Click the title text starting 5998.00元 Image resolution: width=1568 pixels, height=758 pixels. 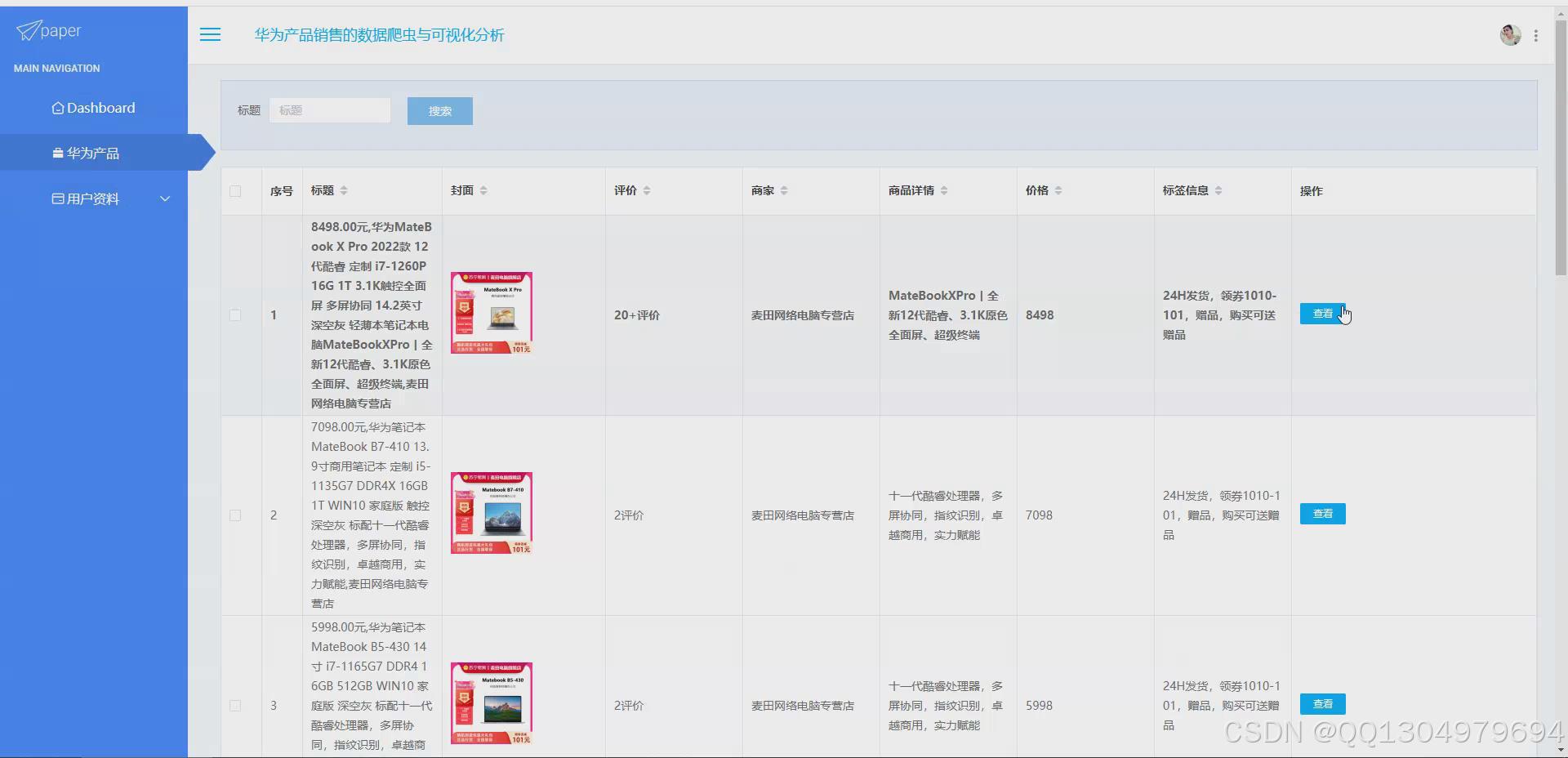click(372, 687)
